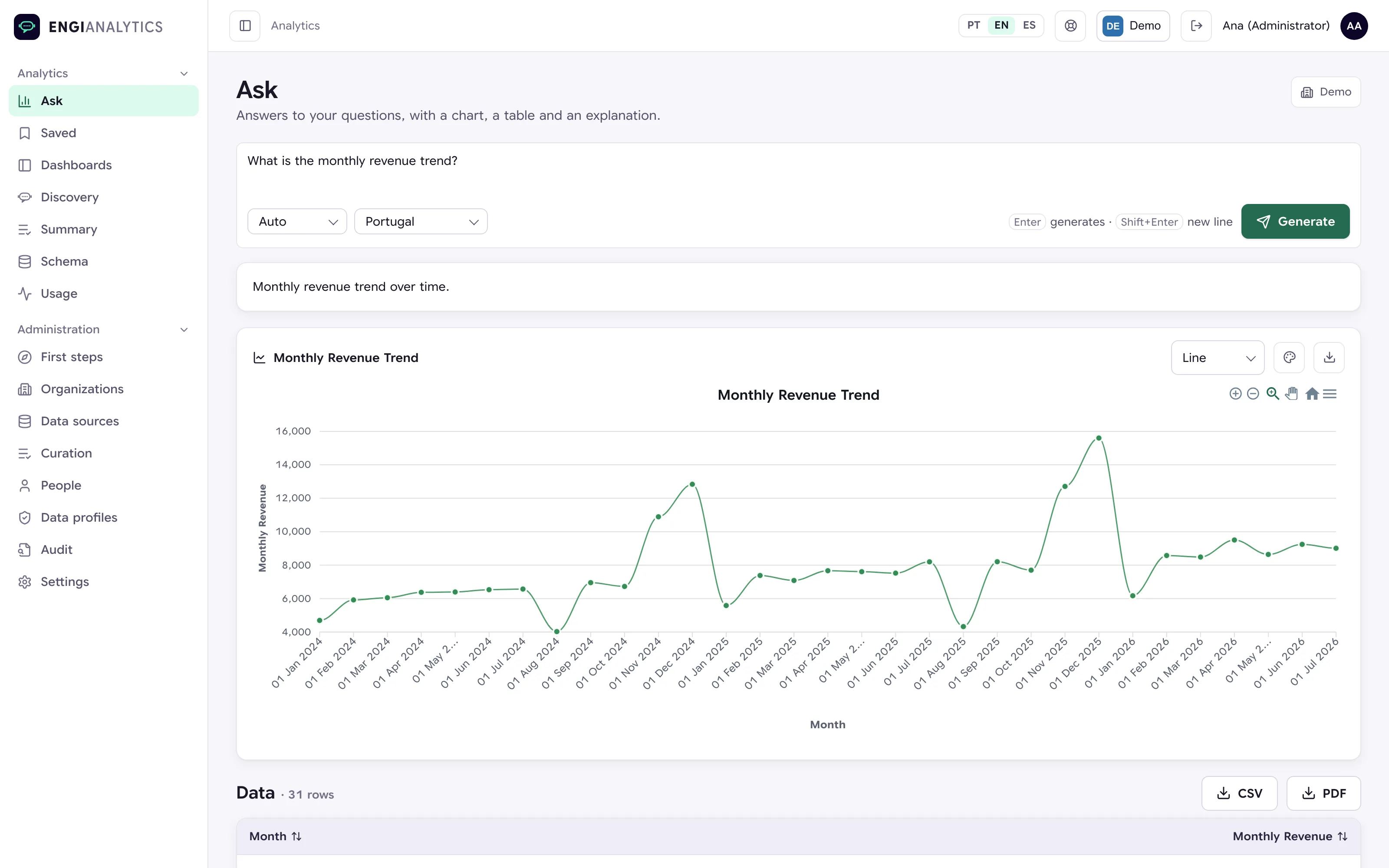This screenshot has width=1389, height=868.
Task: Export data as PDF
Action: pos(1323,793)
